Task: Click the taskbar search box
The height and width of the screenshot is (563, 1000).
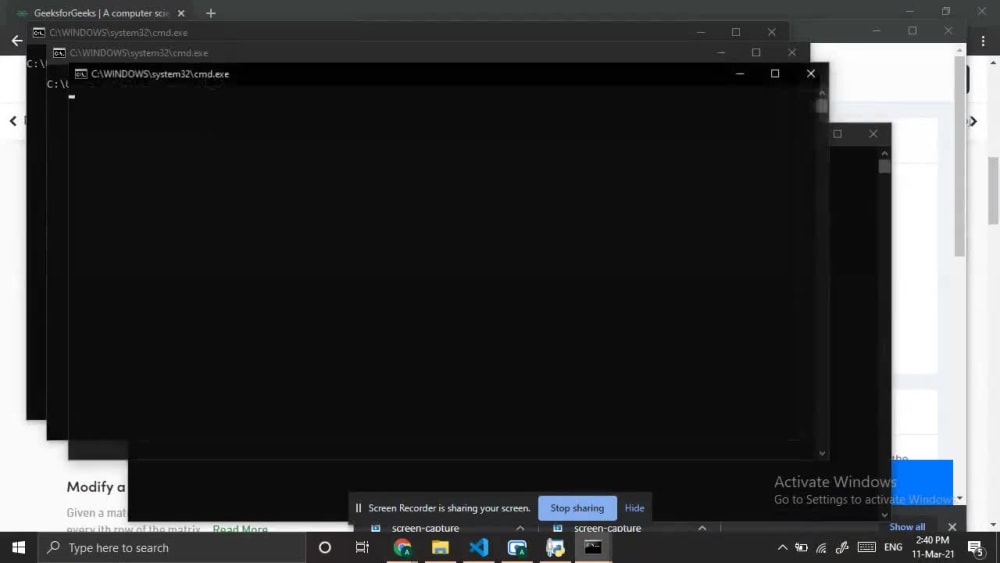Action: point(172,548)
